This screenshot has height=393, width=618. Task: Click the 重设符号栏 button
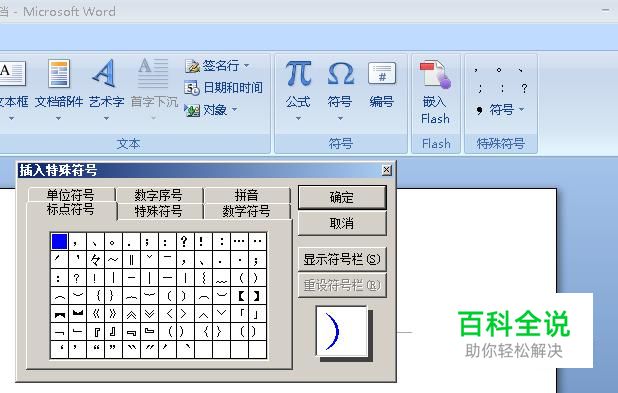342,285
